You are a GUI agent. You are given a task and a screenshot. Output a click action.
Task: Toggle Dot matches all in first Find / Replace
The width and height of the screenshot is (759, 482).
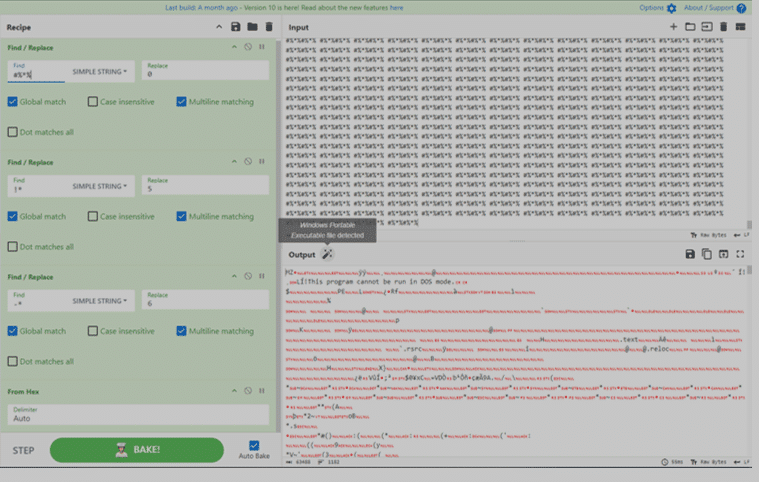(13, 132)
